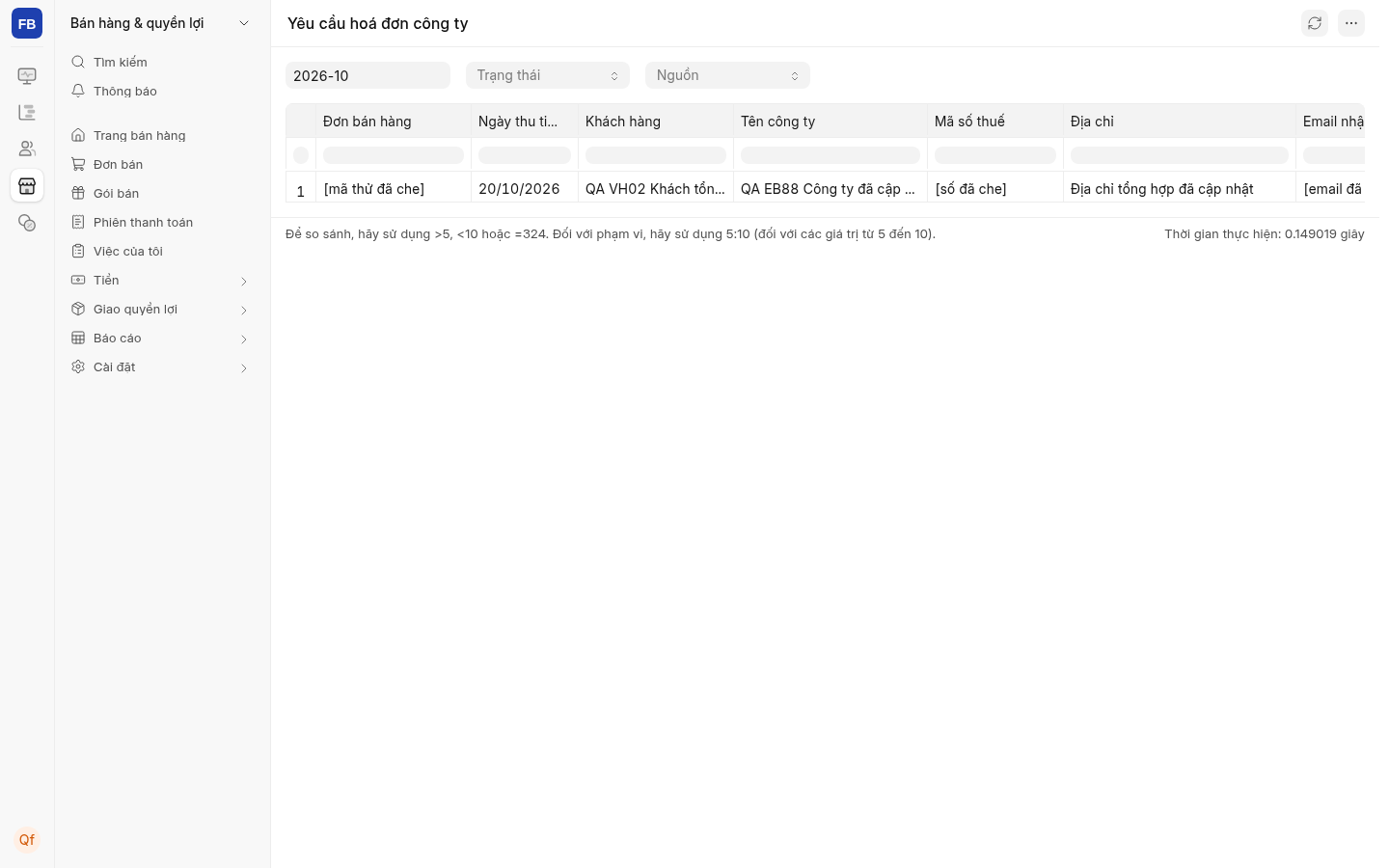1389x868 pixels.
Task: Select the [số đã che] tax code cell
Action: [995, 188]
